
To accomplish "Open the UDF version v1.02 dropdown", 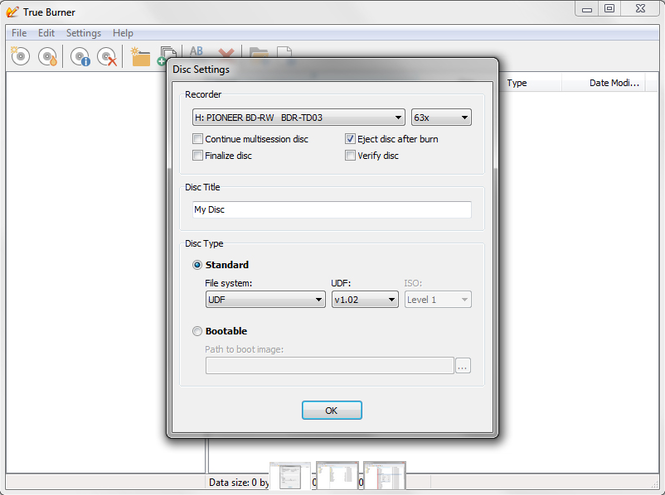I will pos(365,299).
